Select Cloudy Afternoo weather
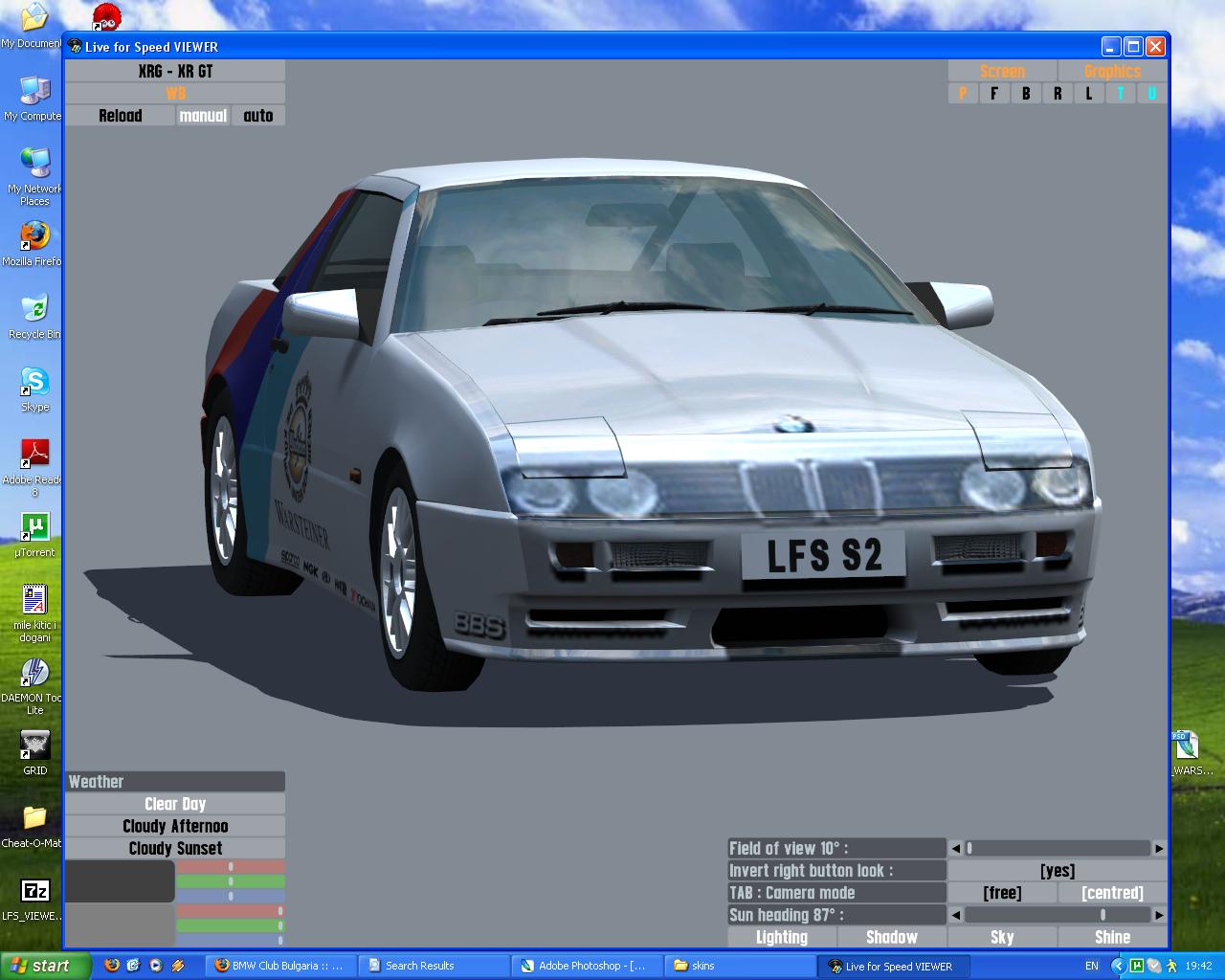Viewport: 1225px width, 980px height. pyautogui.click(x=175, y=826)
